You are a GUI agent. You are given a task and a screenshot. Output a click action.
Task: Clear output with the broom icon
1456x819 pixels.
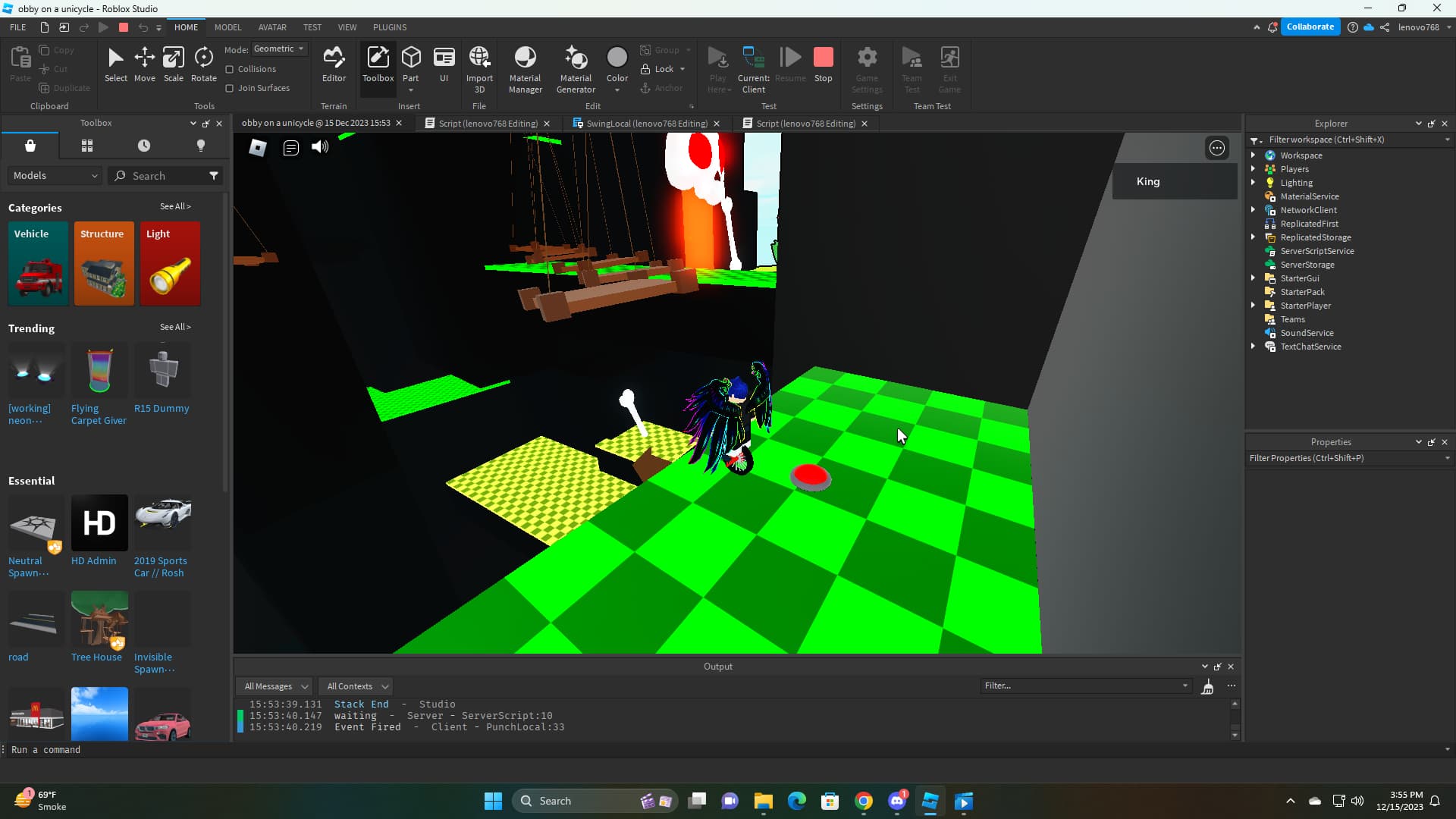1207,687
